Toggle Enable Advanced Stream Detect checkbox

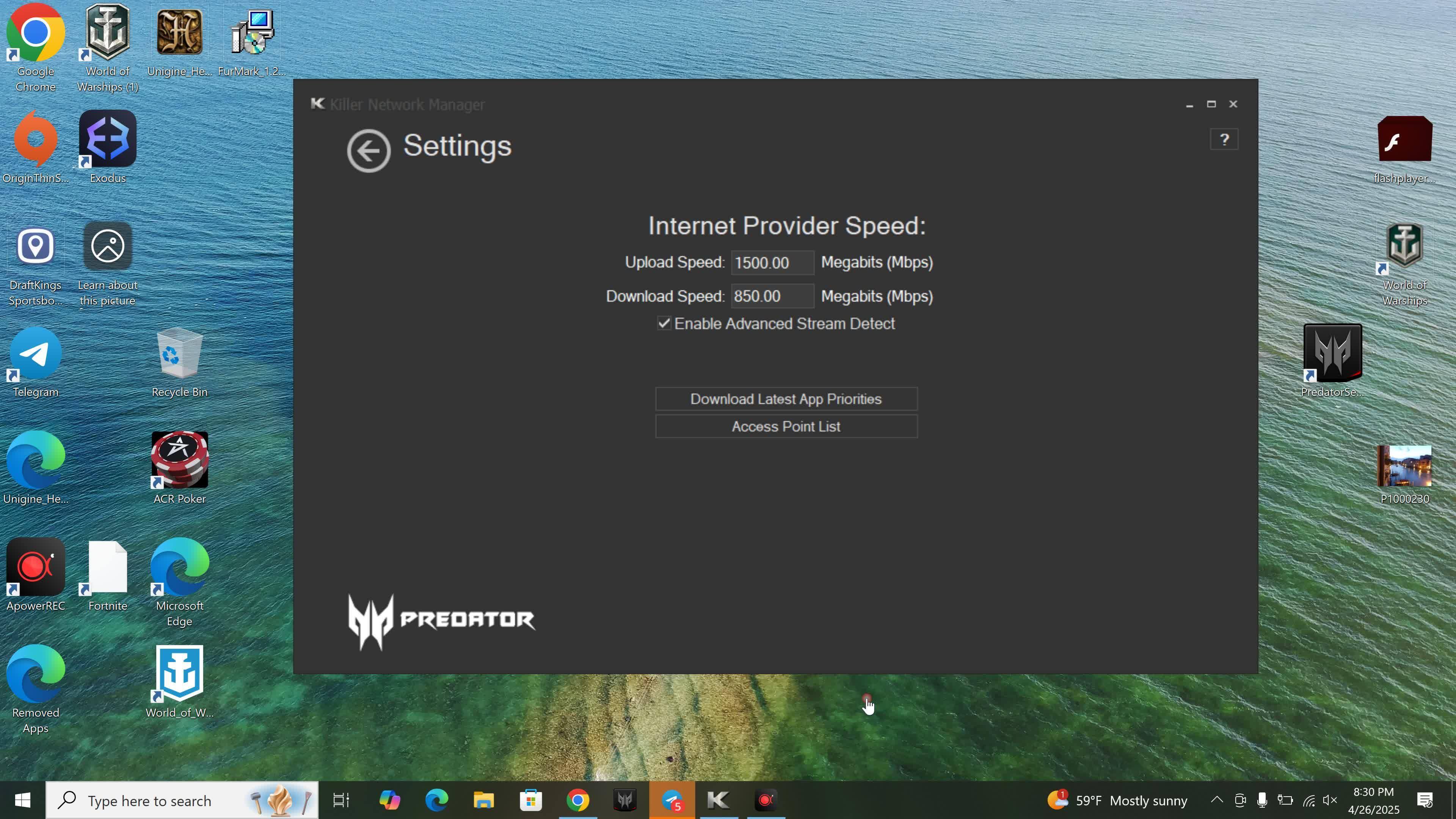pos(664,323)
